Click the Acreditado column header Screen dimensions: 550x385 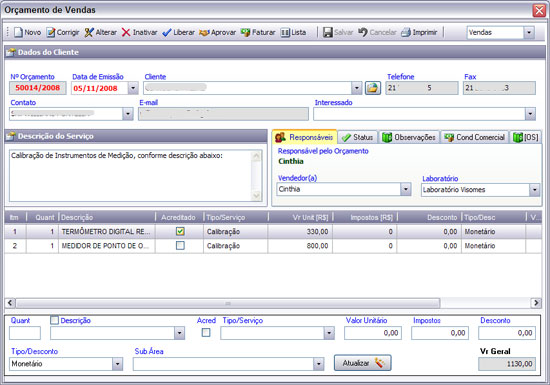point(179,217)
